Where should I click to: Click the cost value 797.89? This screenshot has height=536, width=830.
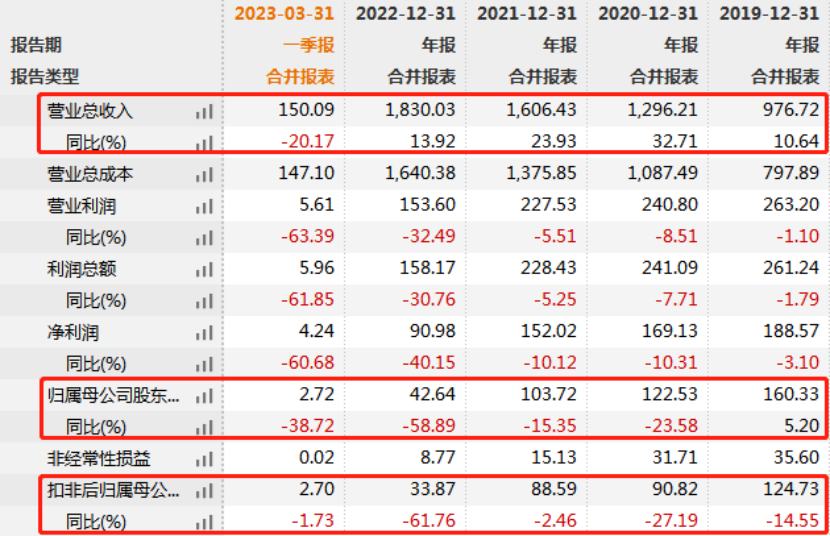[791, 173]
